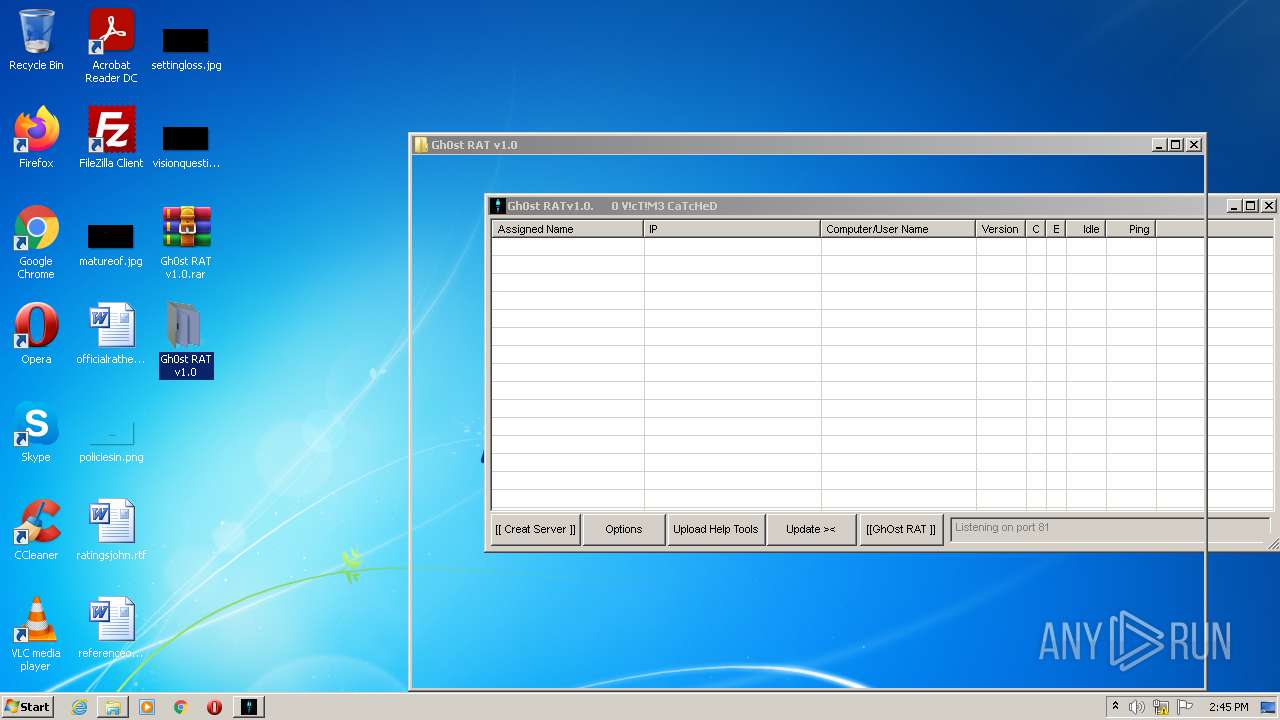Open CCleaner desktop shortcut
Image resolution: width=1280 pixels, height=720 pixels.
(x=36, y=530)
